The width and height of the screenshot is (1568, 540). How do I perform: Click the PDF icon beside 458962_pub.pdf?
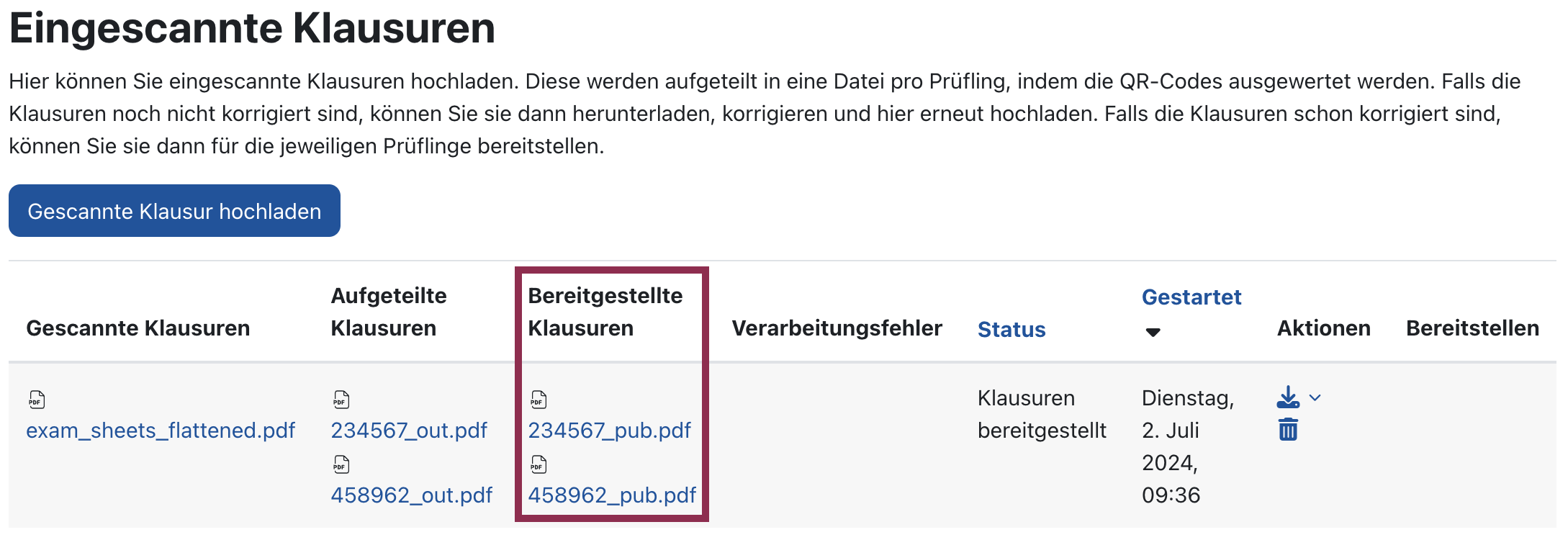point(539,464)
